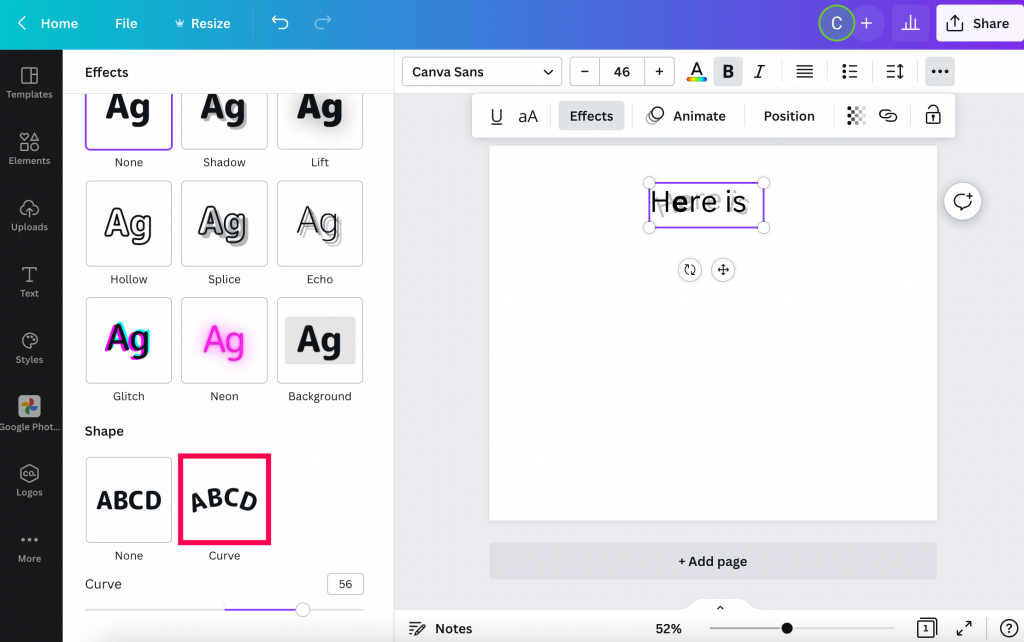This screenshot has width=1024, height=642.
Task: Open the overflow menu with three dots
Action: [939, 71]
